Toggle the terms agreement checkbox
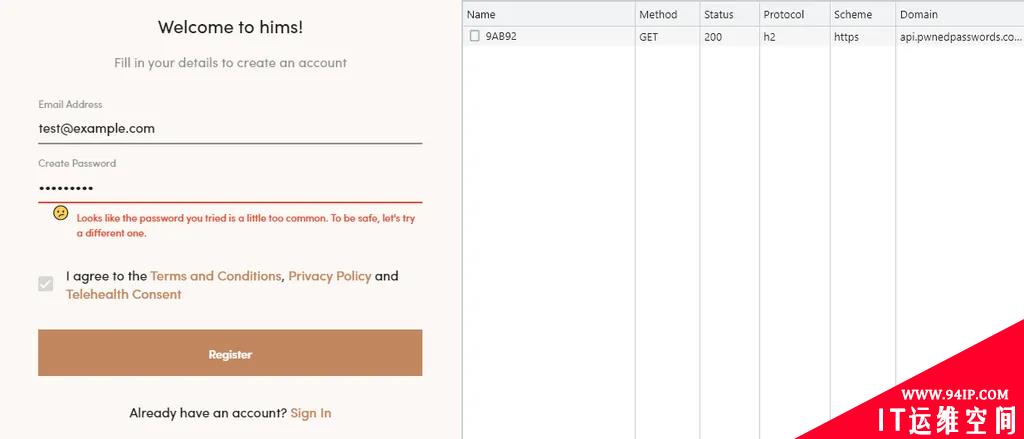 46,284
